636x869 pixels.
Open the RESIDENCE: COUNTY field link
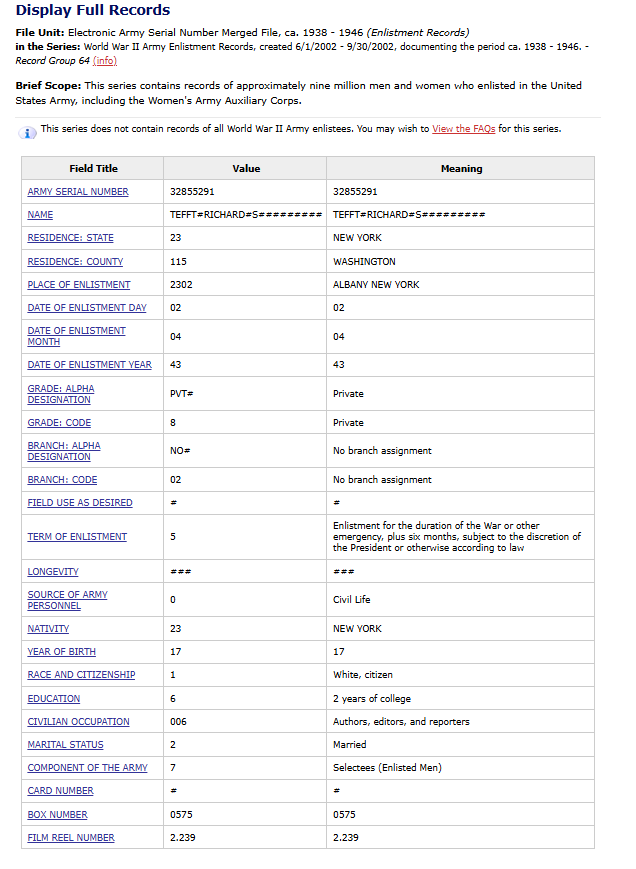pyautogui.click(x=75, y=262)
